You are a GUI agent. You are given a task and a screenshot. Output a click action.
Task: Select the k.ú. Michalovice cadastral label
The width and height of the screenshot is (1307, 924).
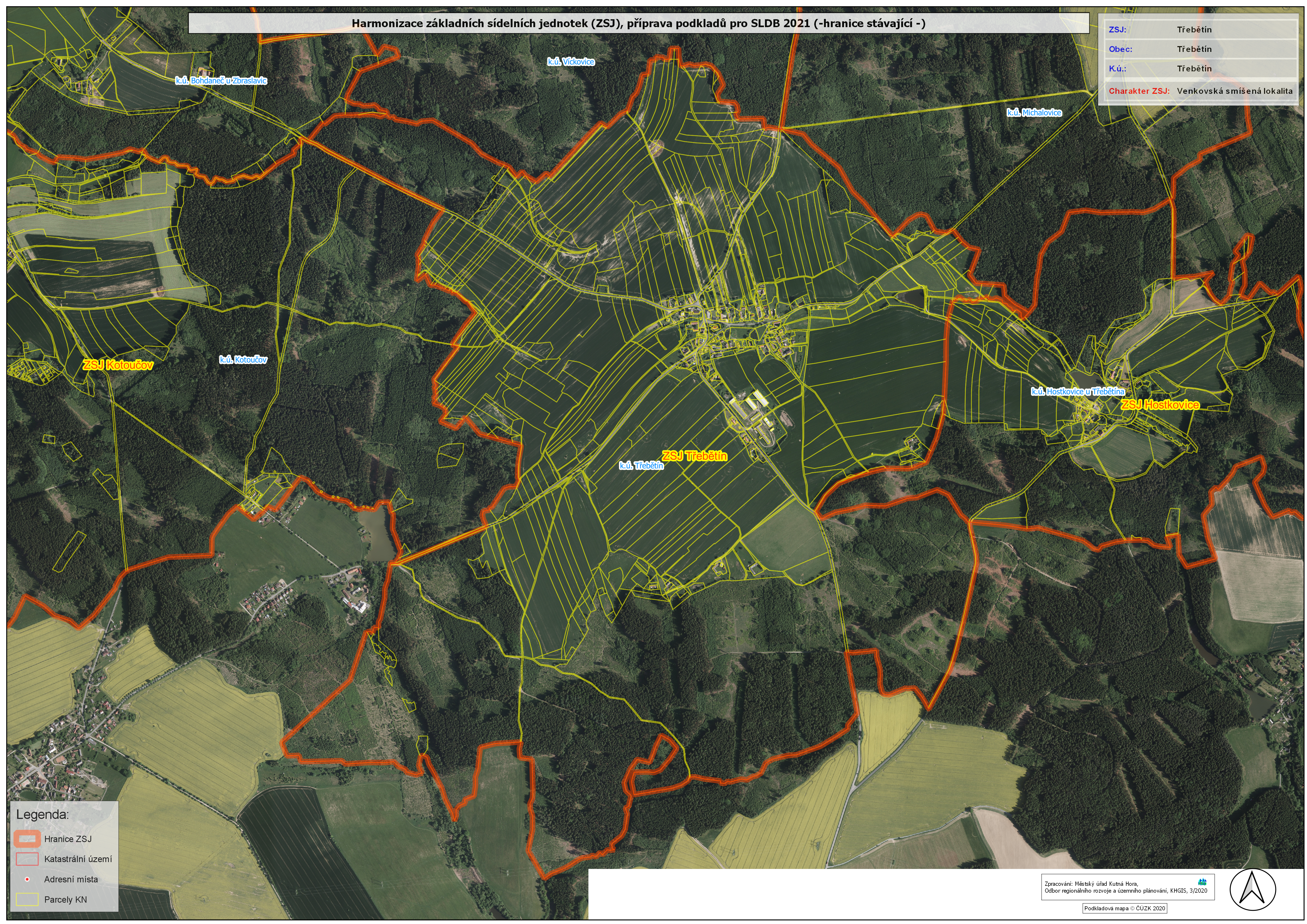pyautogui.click(x=1034, y=113)
